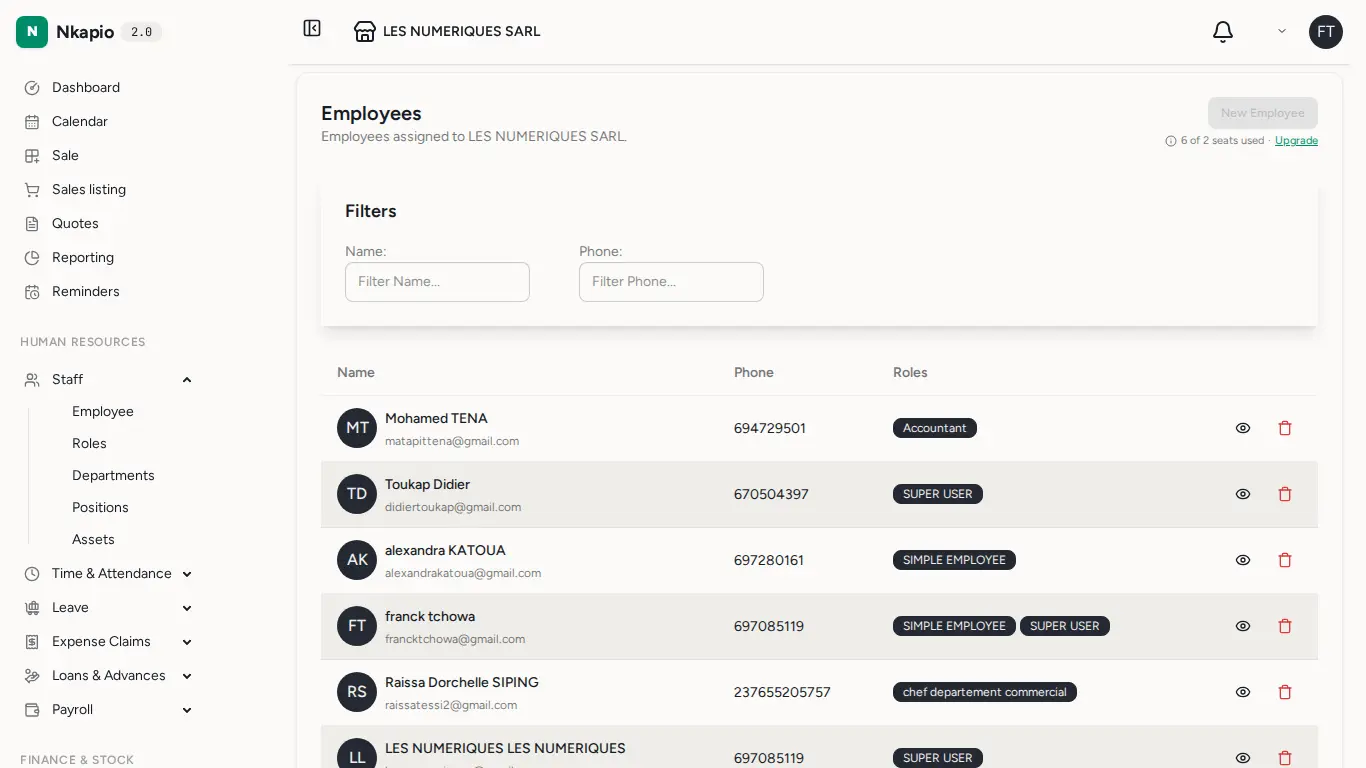The width and height of the screenshot is (1366, 768).
Task: Delete employee franck tchowa
Action: pos(1285,626)
